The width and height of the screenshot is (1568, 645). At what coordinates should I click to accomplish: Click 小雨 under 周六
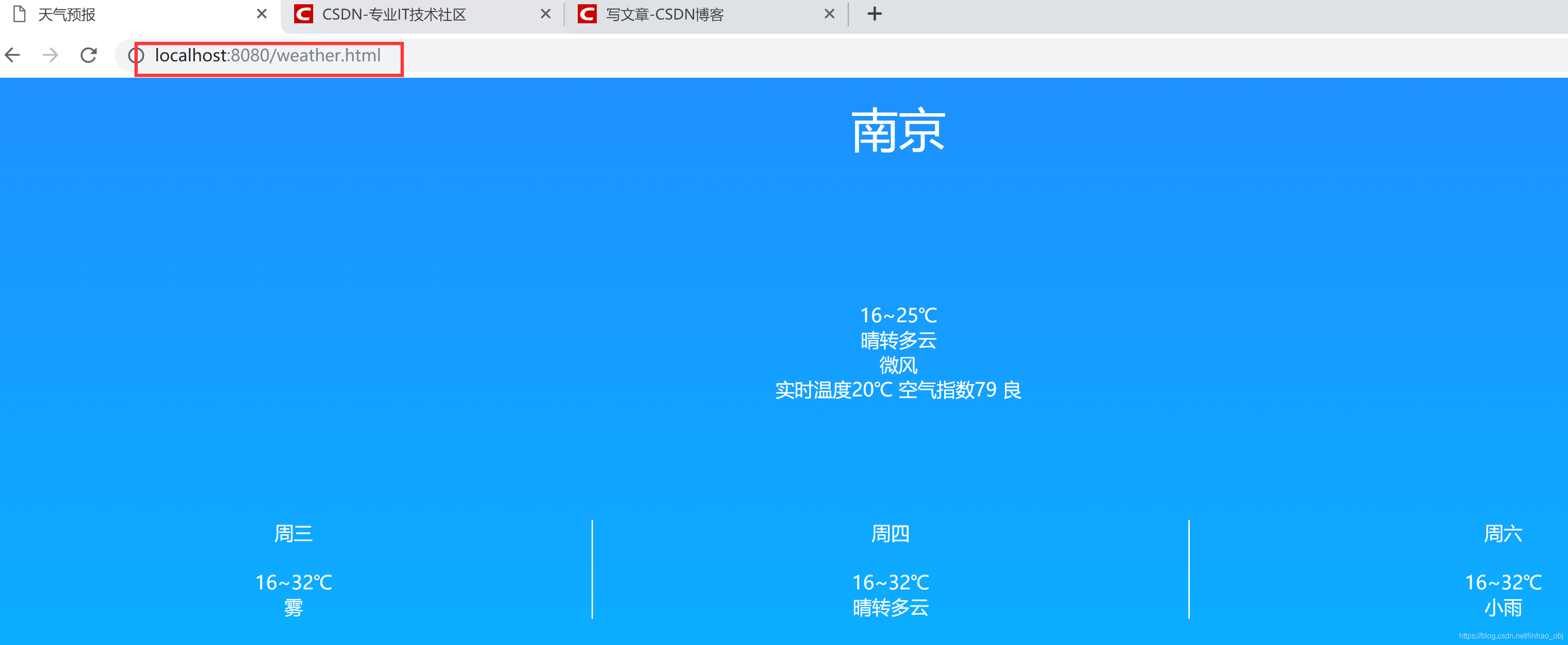tap(1503, 608)
